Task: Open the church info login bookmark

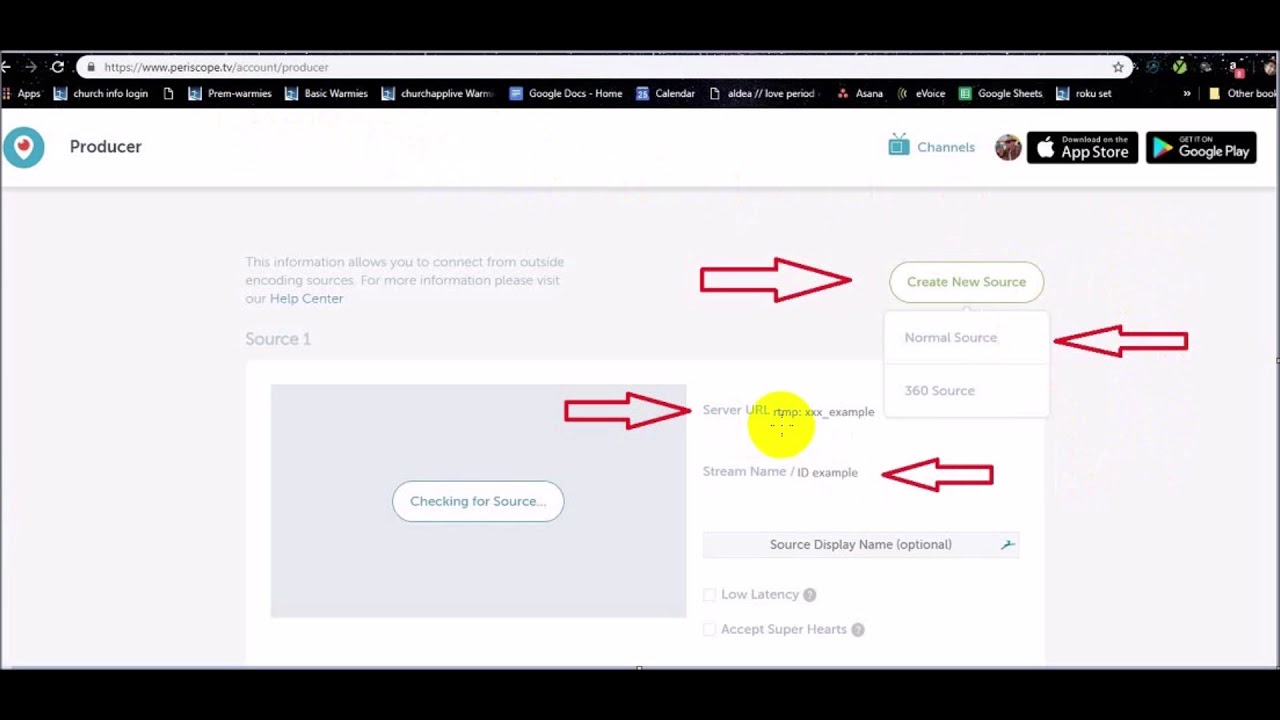Action: coord(101,94)
